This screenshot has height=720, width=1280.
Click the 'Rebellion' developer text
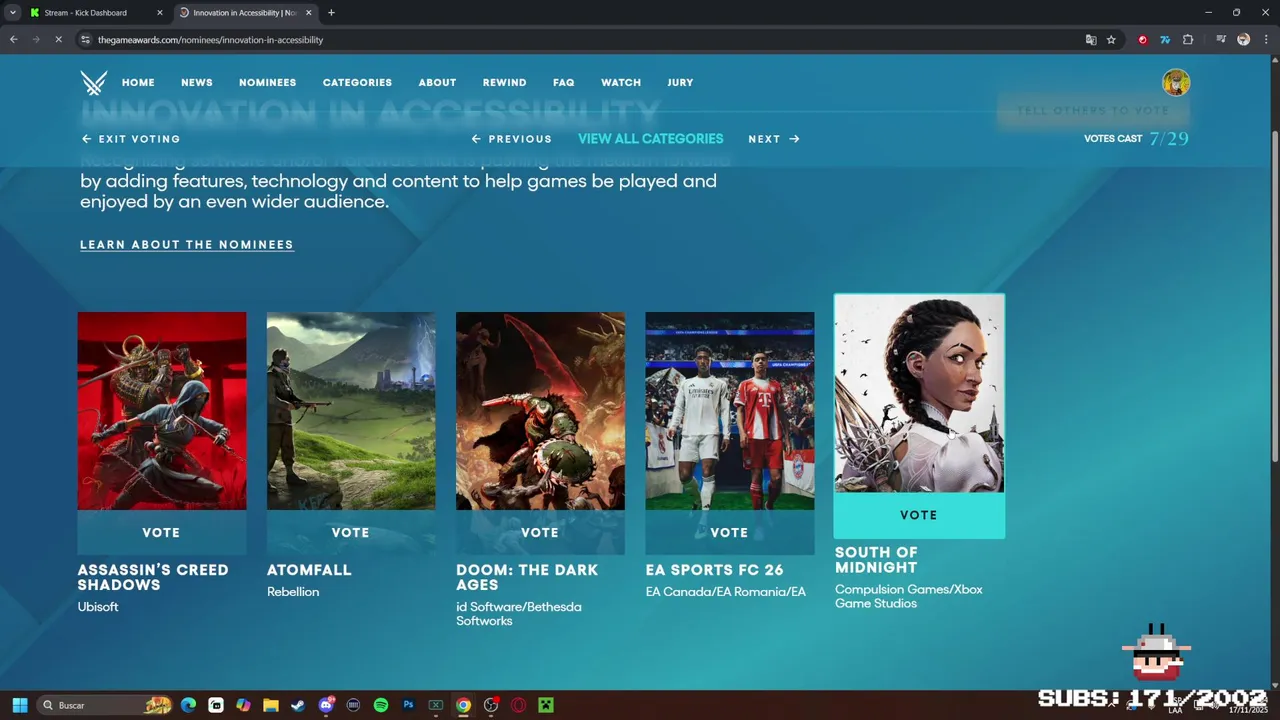pos(293,592)
